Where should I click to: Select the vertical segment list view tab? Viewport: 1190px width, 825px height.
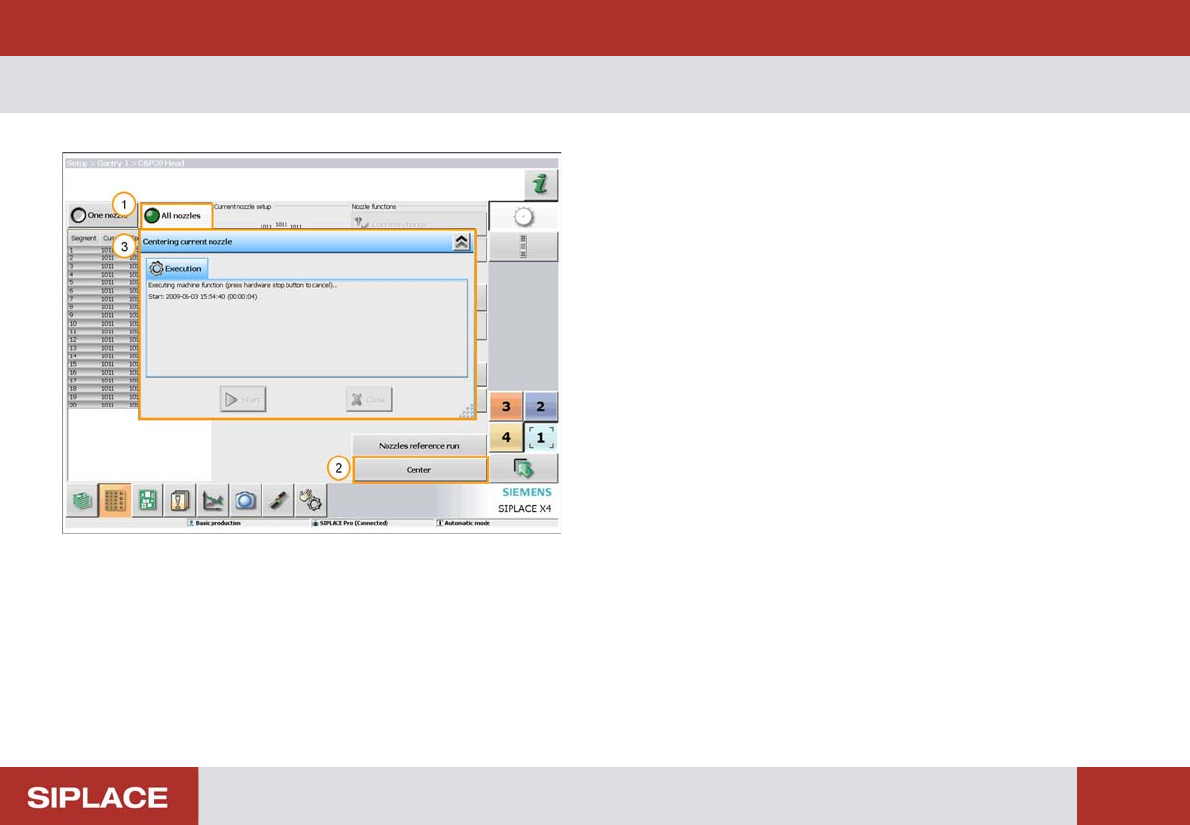pyautogui.click(x=524, y=247)
